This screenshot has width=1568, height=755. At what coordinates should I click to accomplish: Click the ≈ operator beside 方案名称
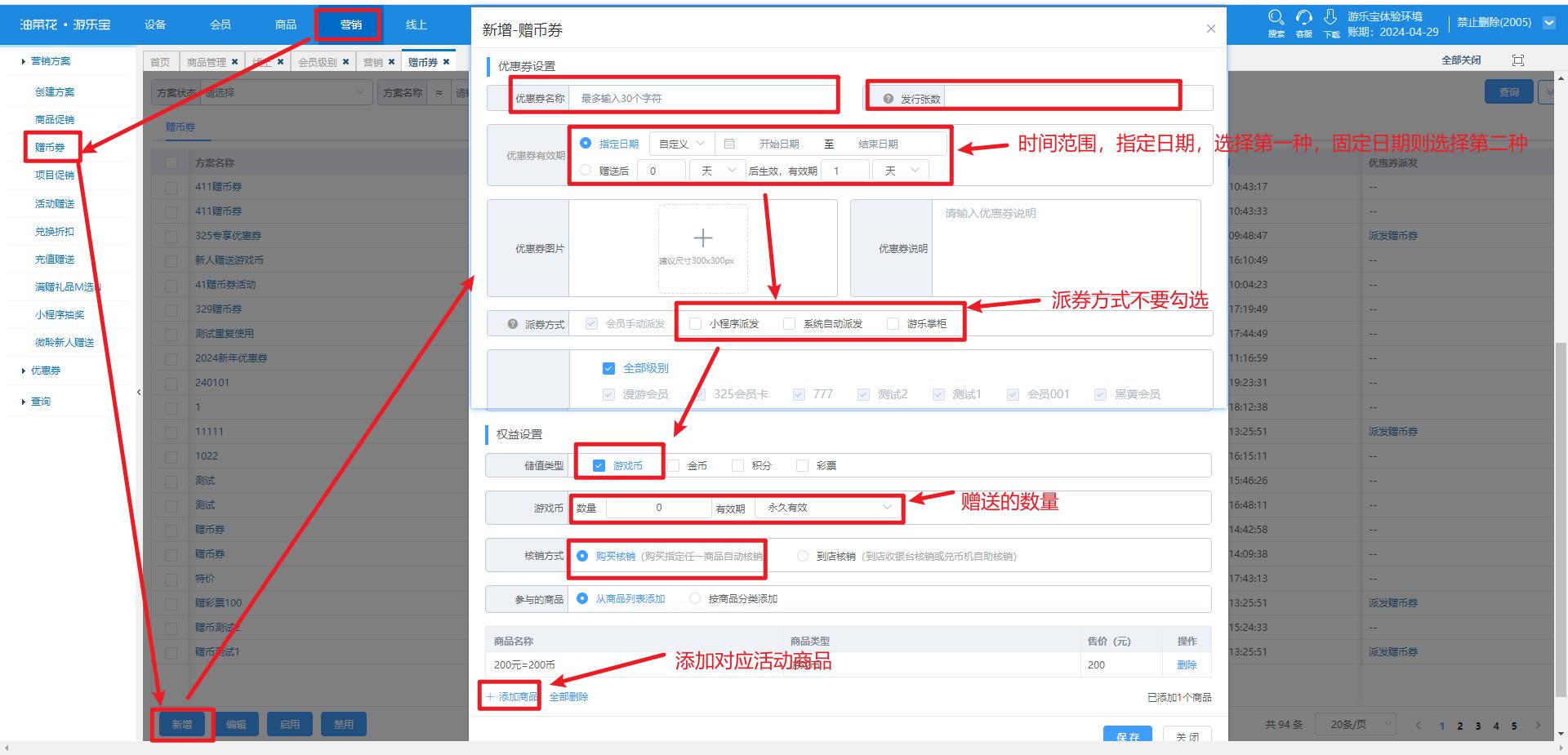[439, 93]
